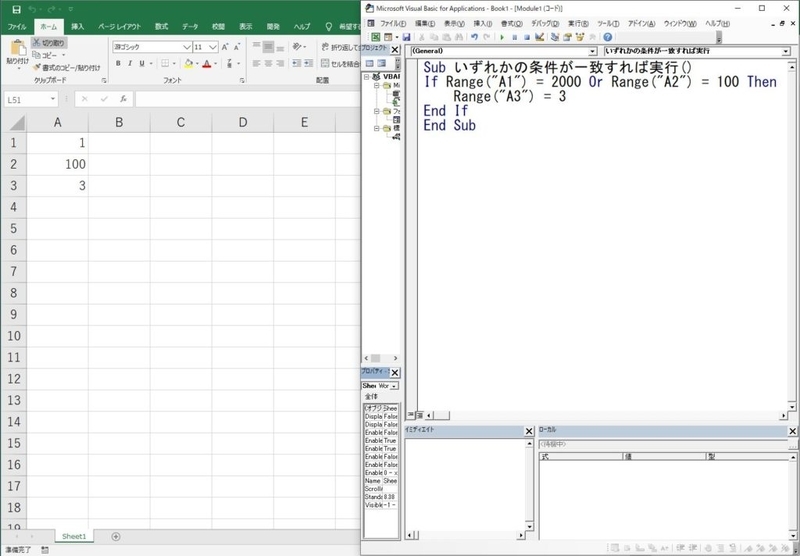The width and height of the screenshot is (800, 556).
Task: Click Increase Indent icon in Excel ribbon
Action: [x=308, y=63]
